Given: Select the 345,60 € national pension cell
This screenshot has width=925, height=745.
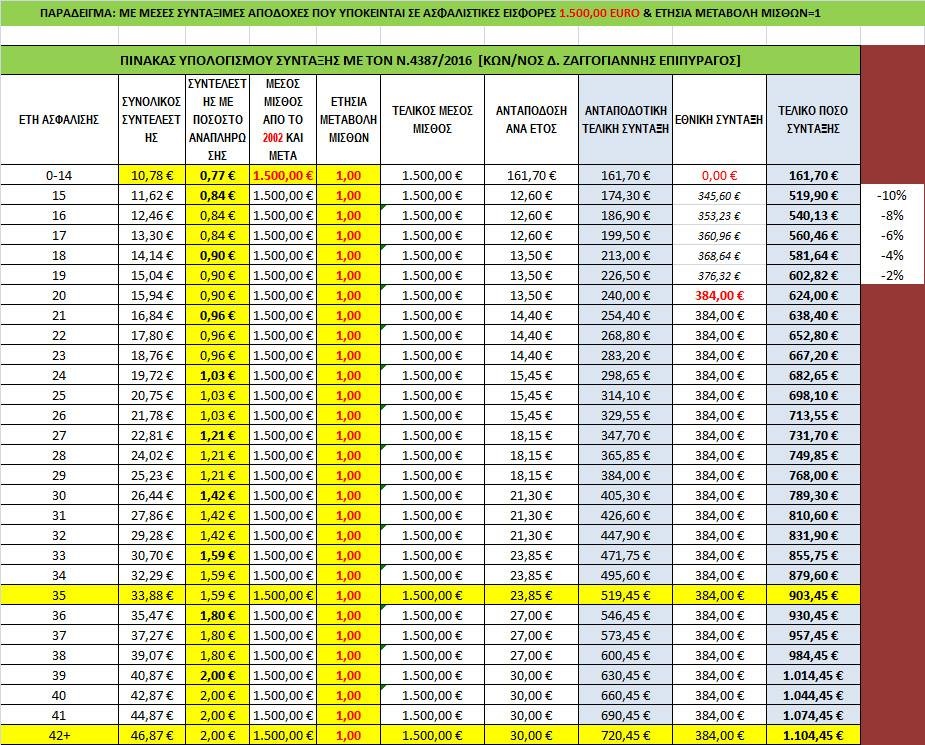Looking at the screenshot, I should click(719, 196).
